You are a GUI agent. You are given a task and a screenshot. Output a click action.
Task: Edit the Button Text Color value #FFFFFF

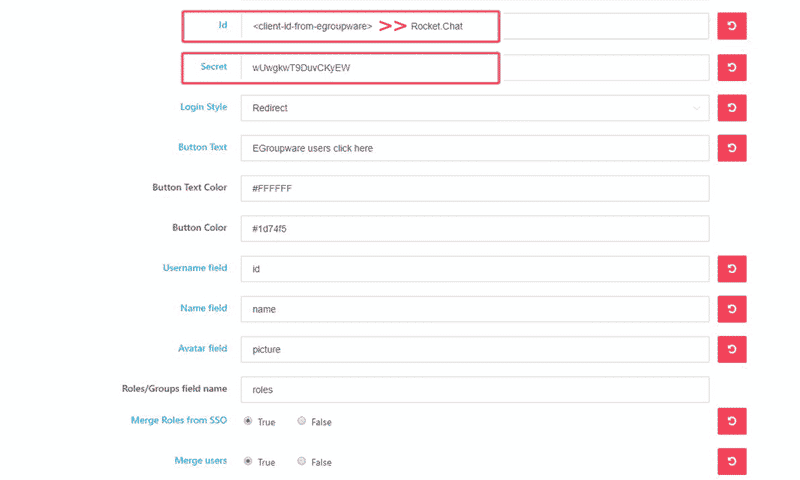[x=475, y=188]
